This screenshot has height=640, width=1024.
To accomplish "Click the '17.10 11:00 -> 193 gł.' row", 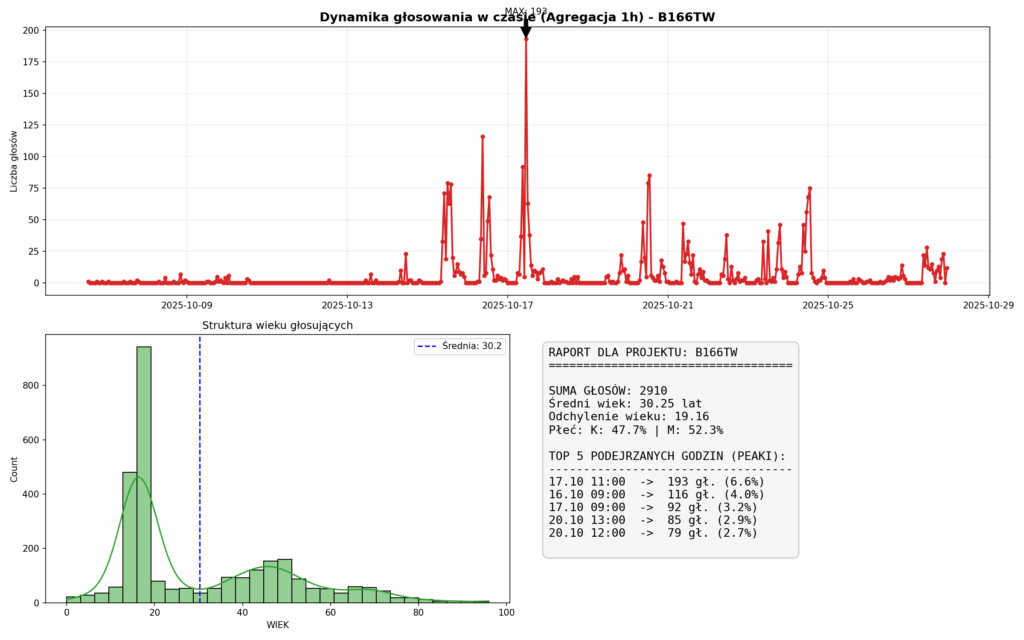I will coord(656,482).
